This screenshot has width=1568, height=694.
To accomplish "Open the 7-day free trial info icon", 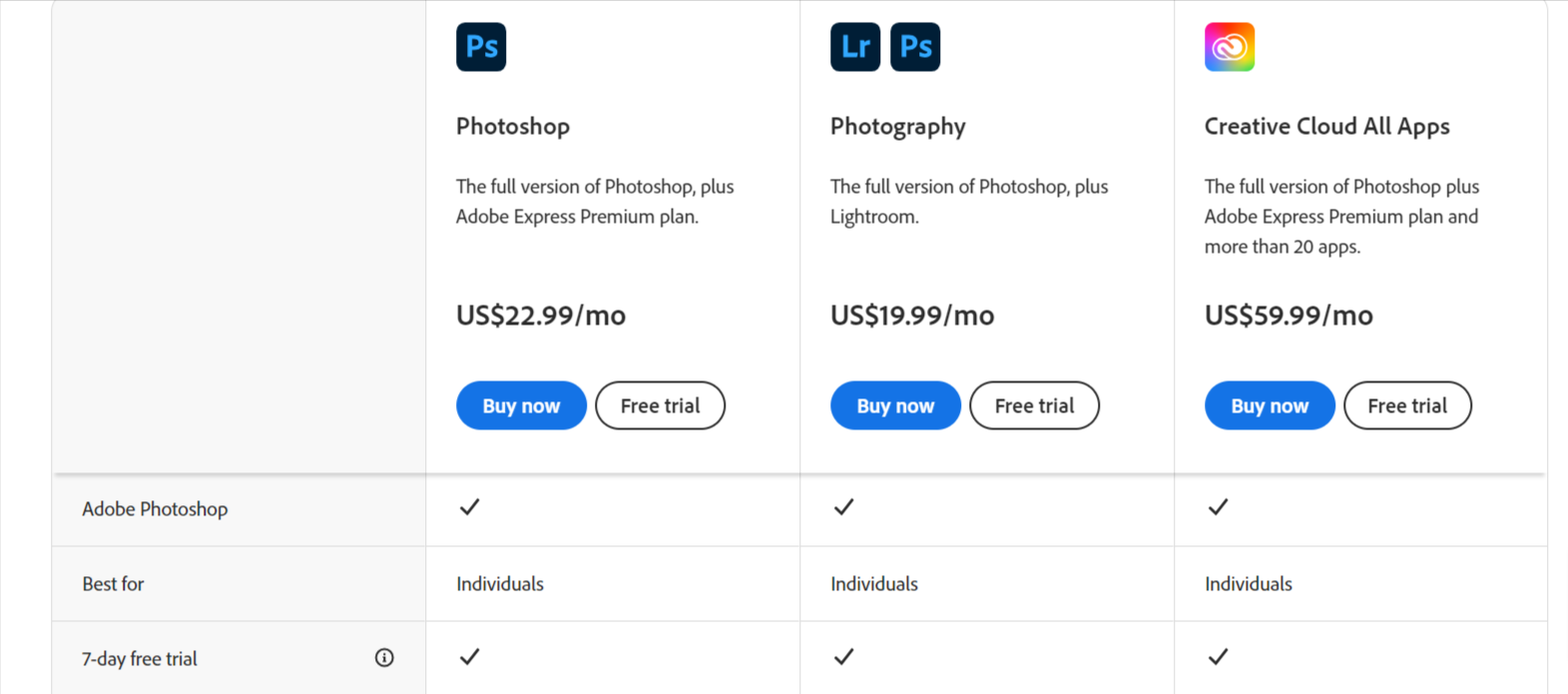I will 384,657.
